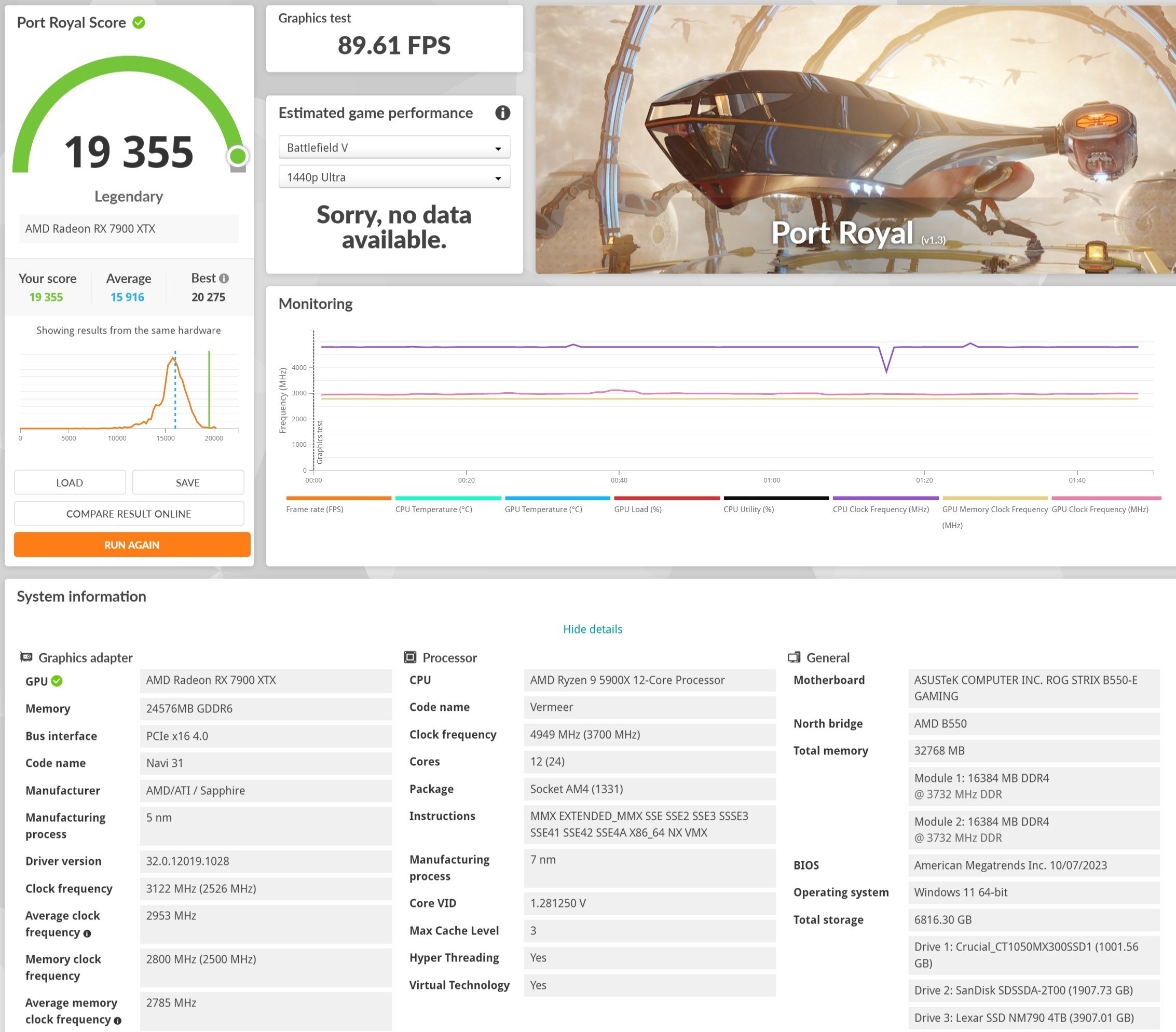Click the GPU name under the Legendary label

pos(129,229)
